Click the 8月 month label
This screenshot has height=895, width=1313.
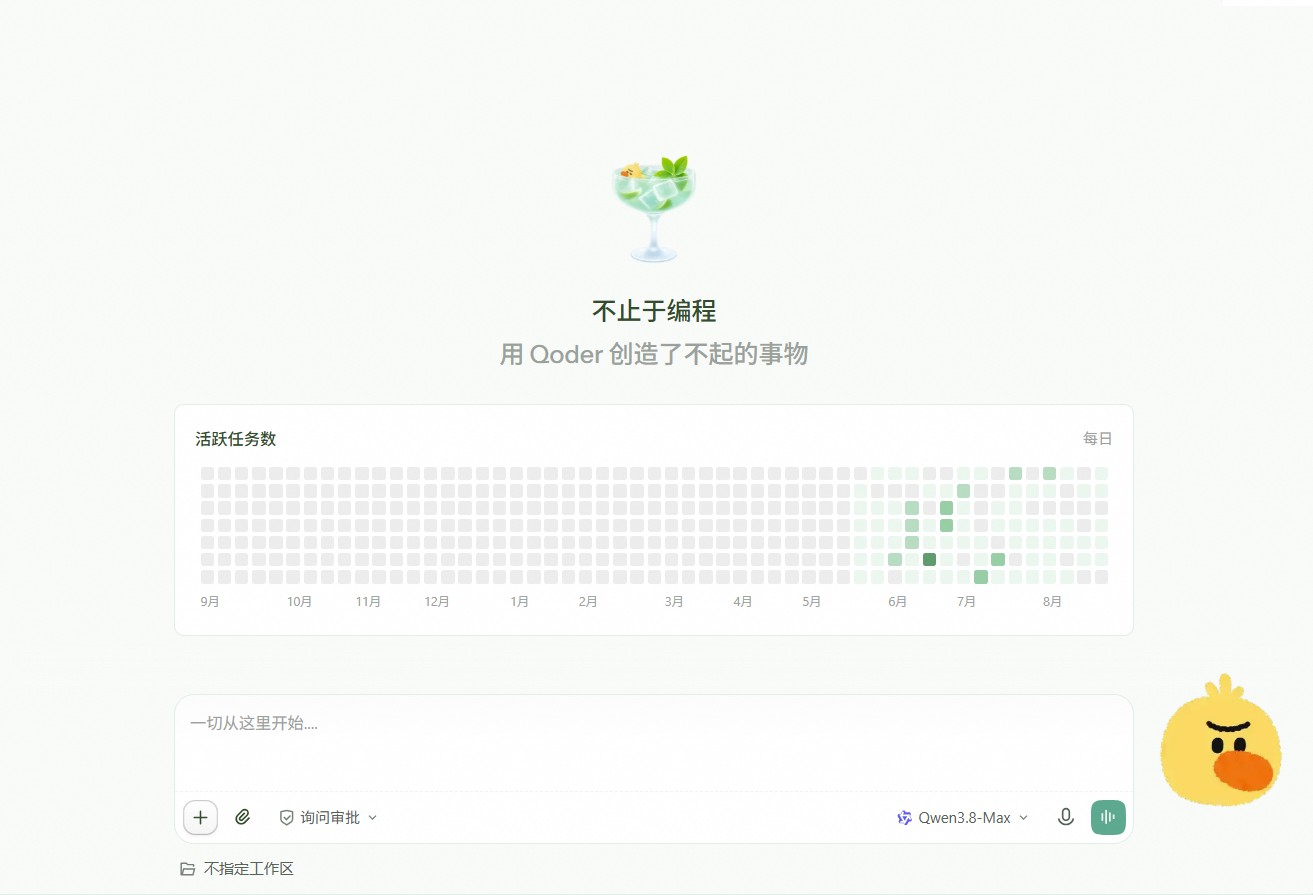pyautogui.click(x=1052, y=601)
